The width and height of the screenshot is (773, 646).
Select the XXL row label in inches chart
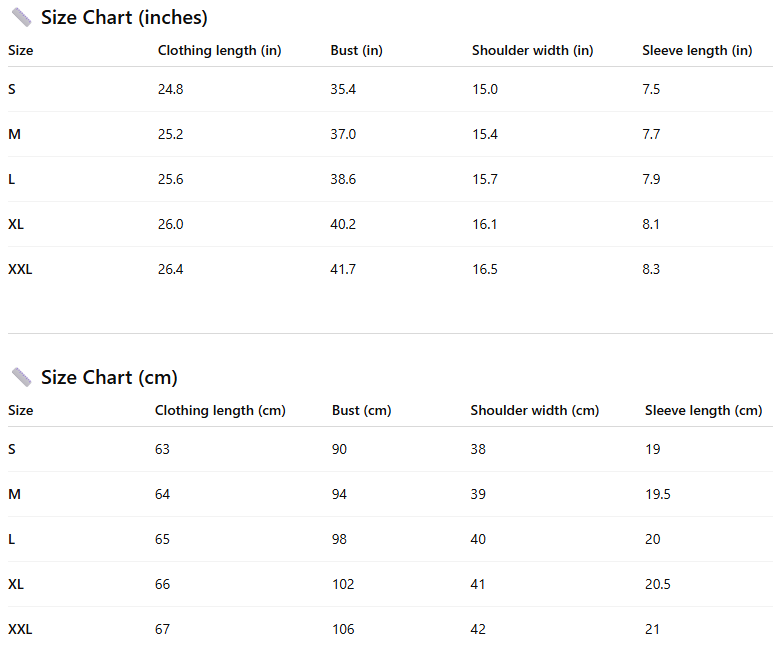pos(20,269)
